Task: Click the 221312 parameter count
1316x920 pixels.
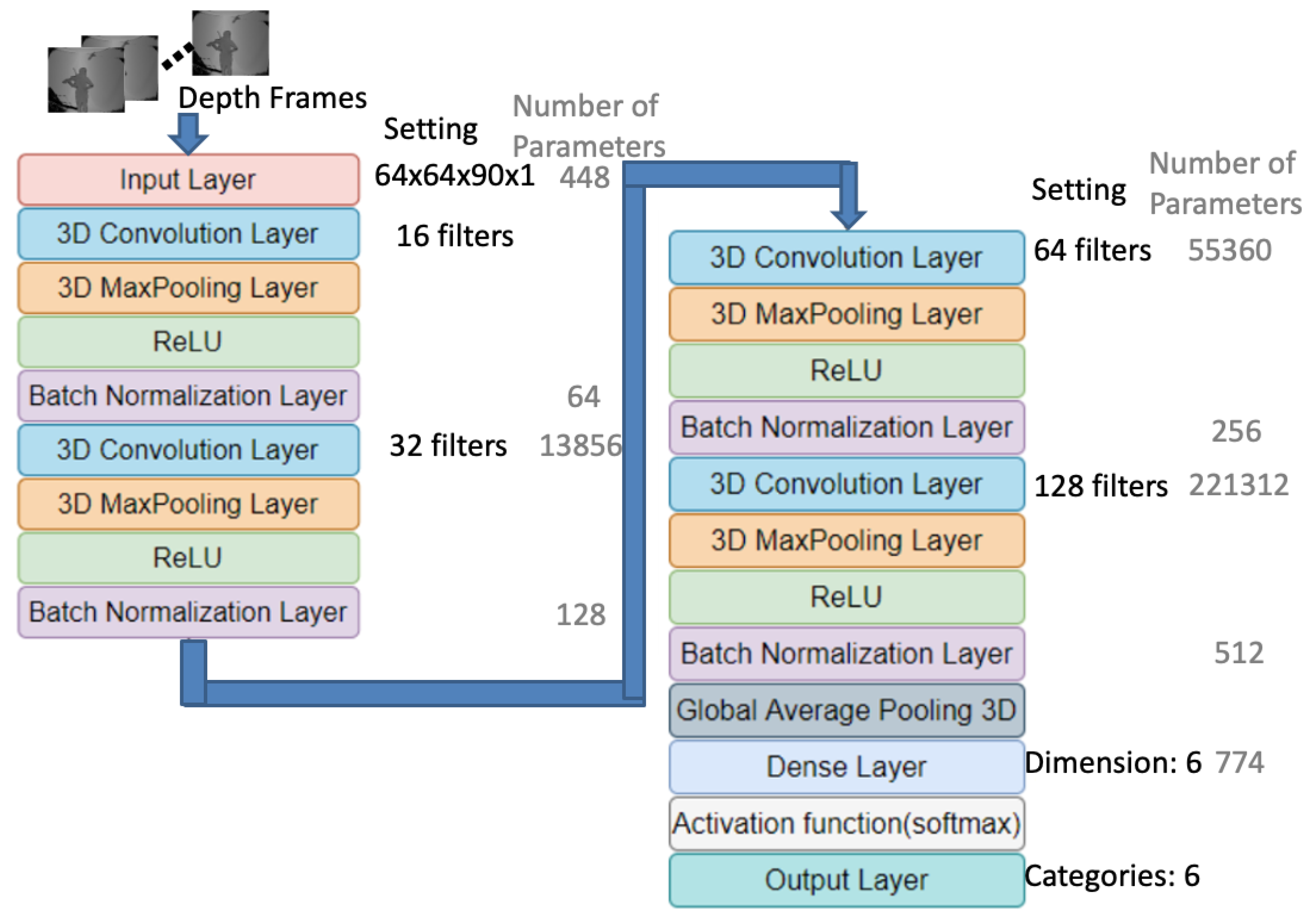Action: click(x=1238, y=485)
